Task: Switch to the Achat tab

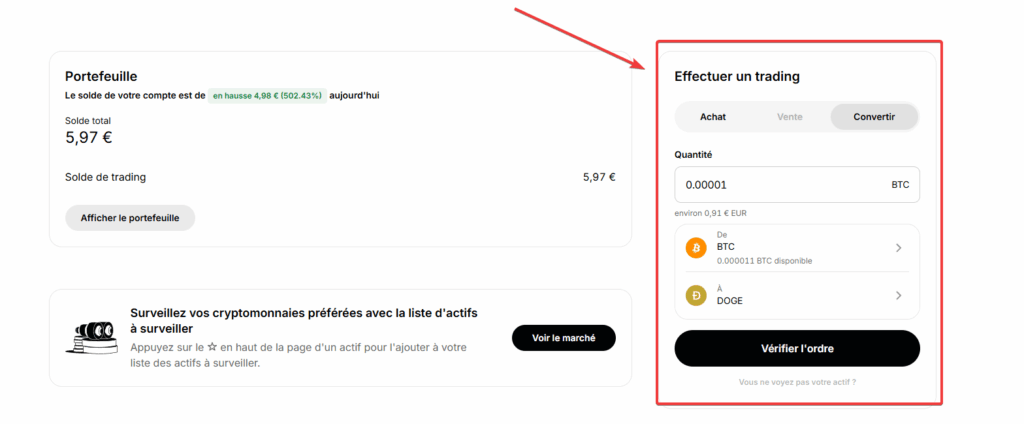Action: (x=712, y=117)
